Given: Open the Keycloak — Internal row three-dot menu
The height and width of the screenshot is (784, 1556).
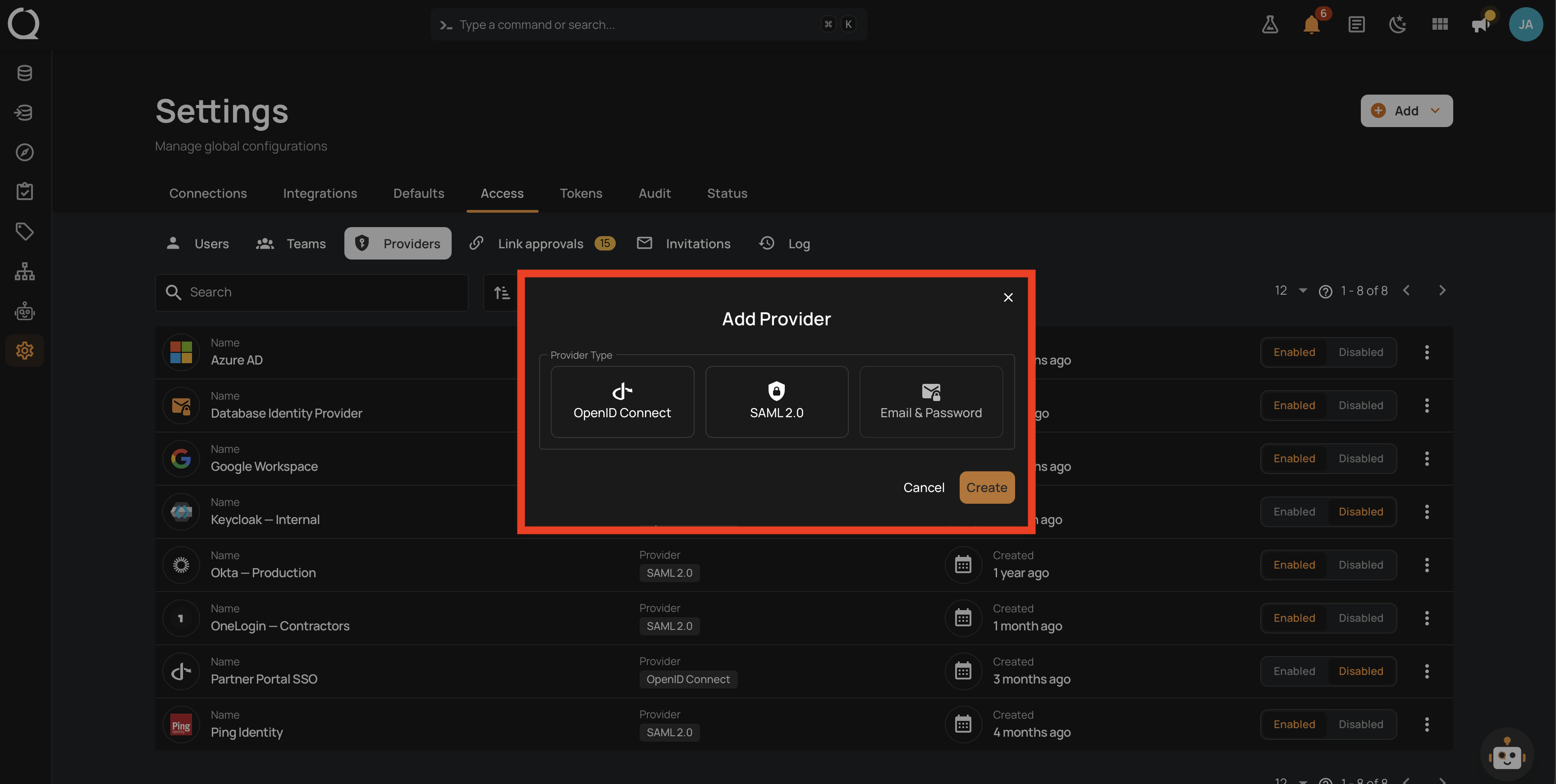Looking at the screenshot, I should point(1427,511).
